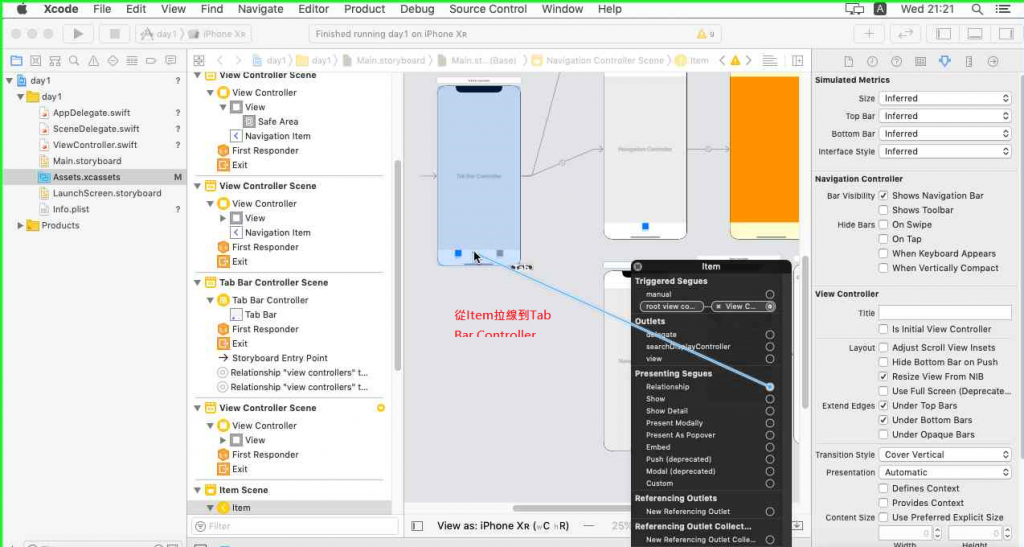Open the Report navigator
Screen dimensions: 1024x547
[170, 61]
